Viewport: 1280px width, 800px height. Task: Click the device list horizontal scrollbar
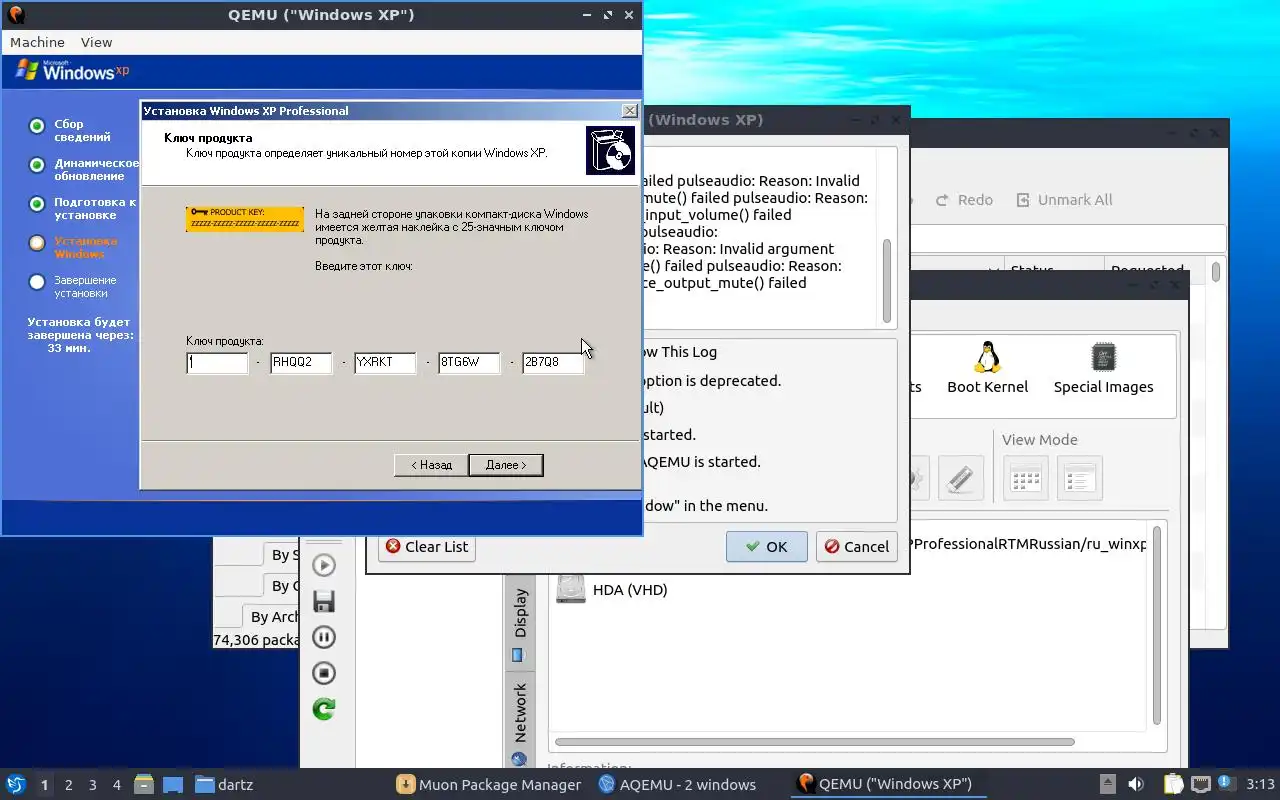click(814, 742)
